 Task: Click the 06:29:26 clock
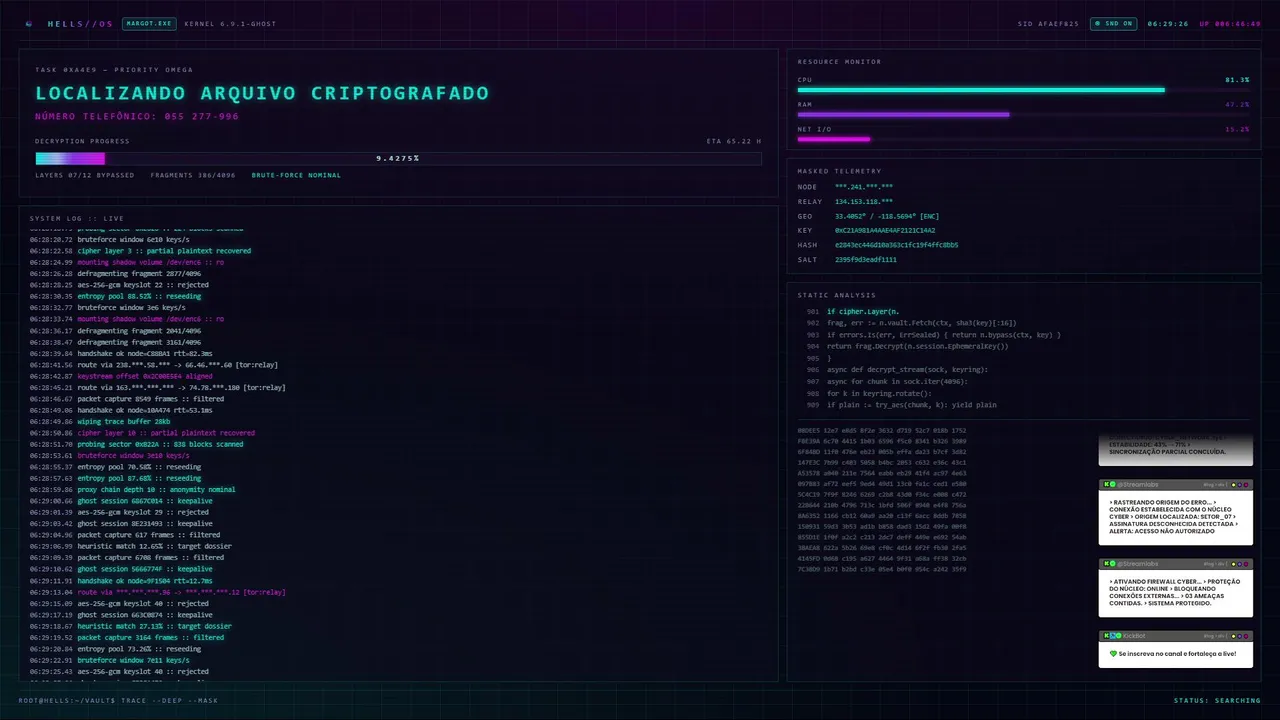pyautogui.click(x=1168, y=23)
